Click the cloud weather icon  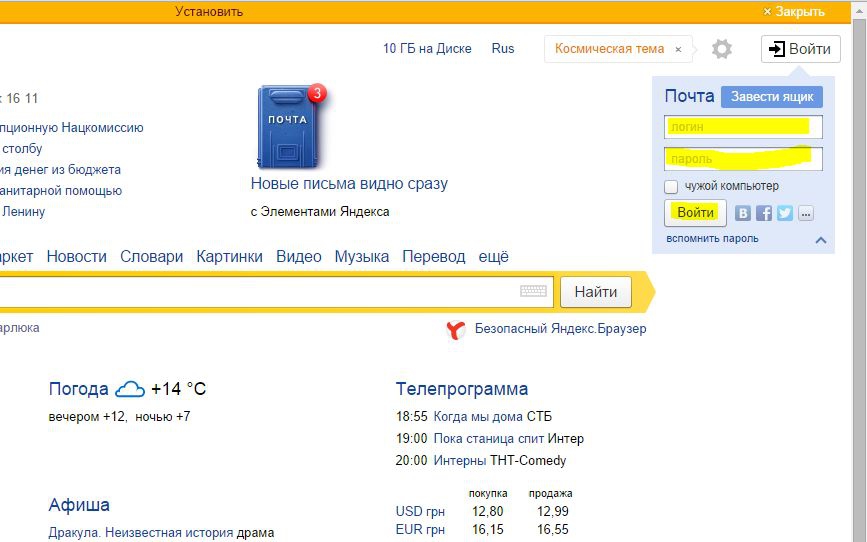(130, 389)
